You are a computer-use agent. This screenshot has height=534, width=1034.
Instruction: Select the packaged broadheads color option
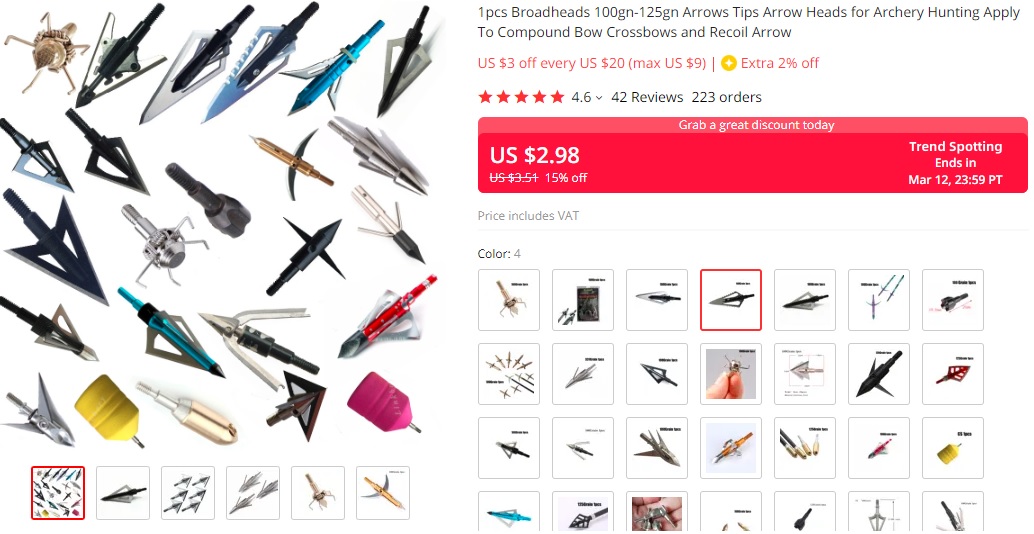pyautogui.click(x=583, y=300)
